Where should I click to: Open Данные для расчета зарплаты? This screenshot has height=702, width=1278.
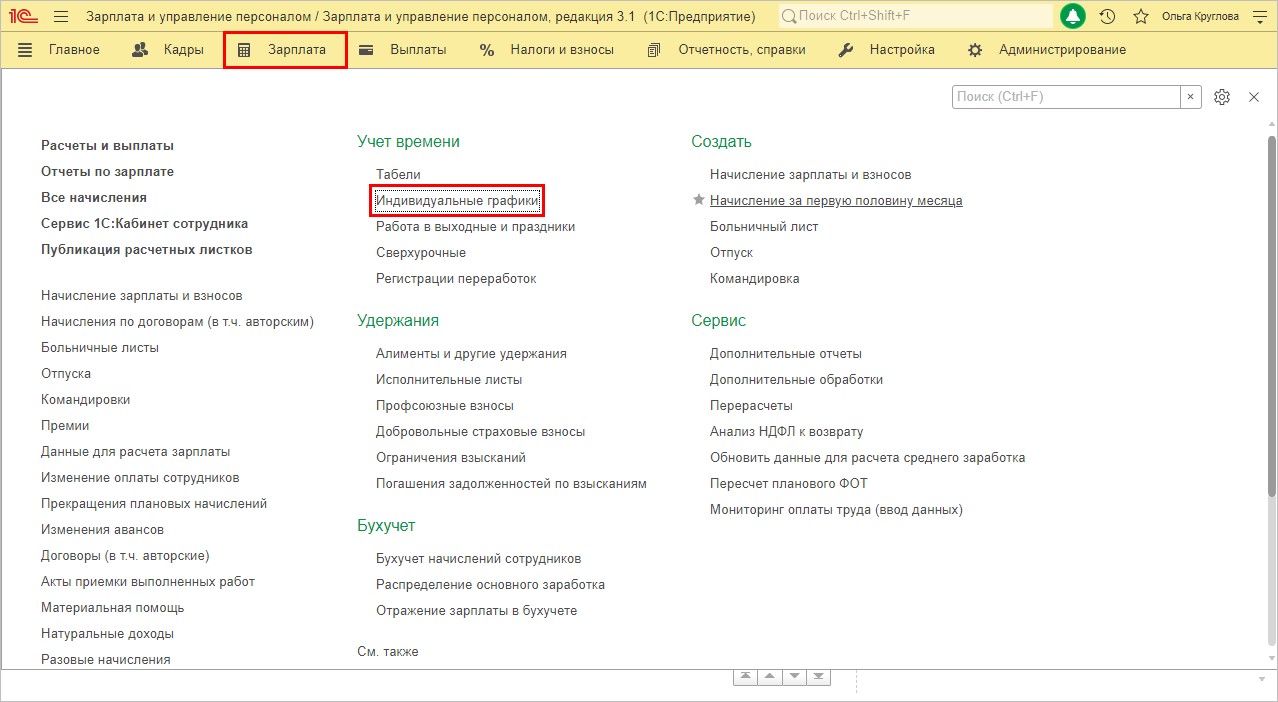coord(136,451)
